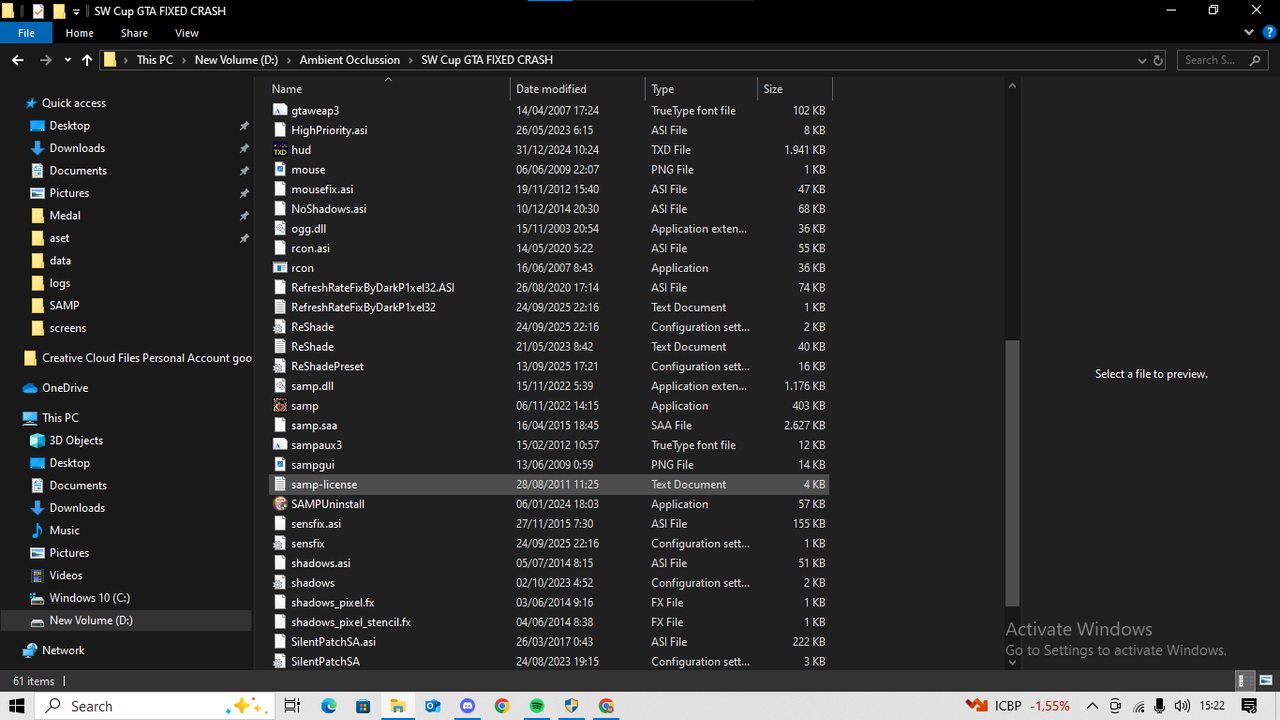Select the ogg.dll file
The height and width of the screenshot is (720, 1280).
[308, 229]
